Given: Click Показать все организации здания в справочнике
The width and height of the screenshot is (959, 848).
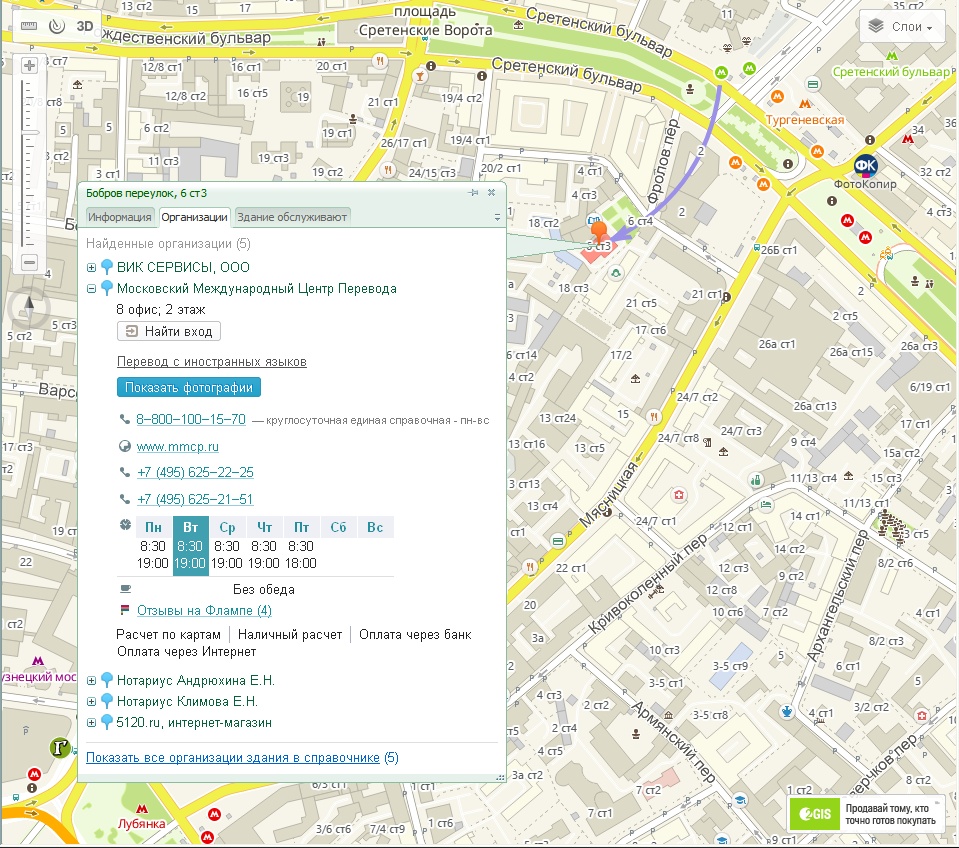Looking at the screenshot, I should point(232,758).
